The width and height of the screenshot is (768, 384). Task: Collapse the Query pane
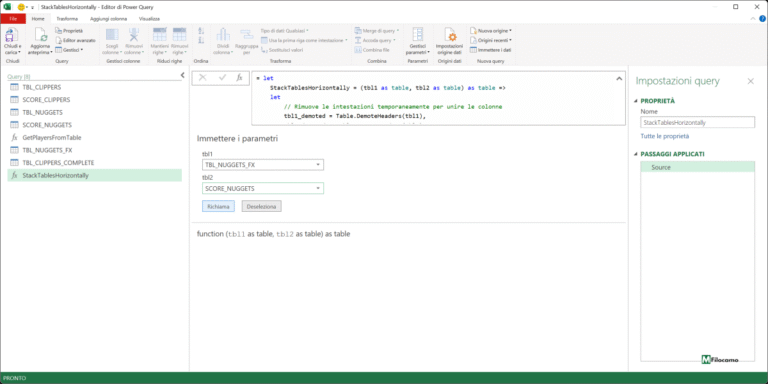[x=183, y=75]
